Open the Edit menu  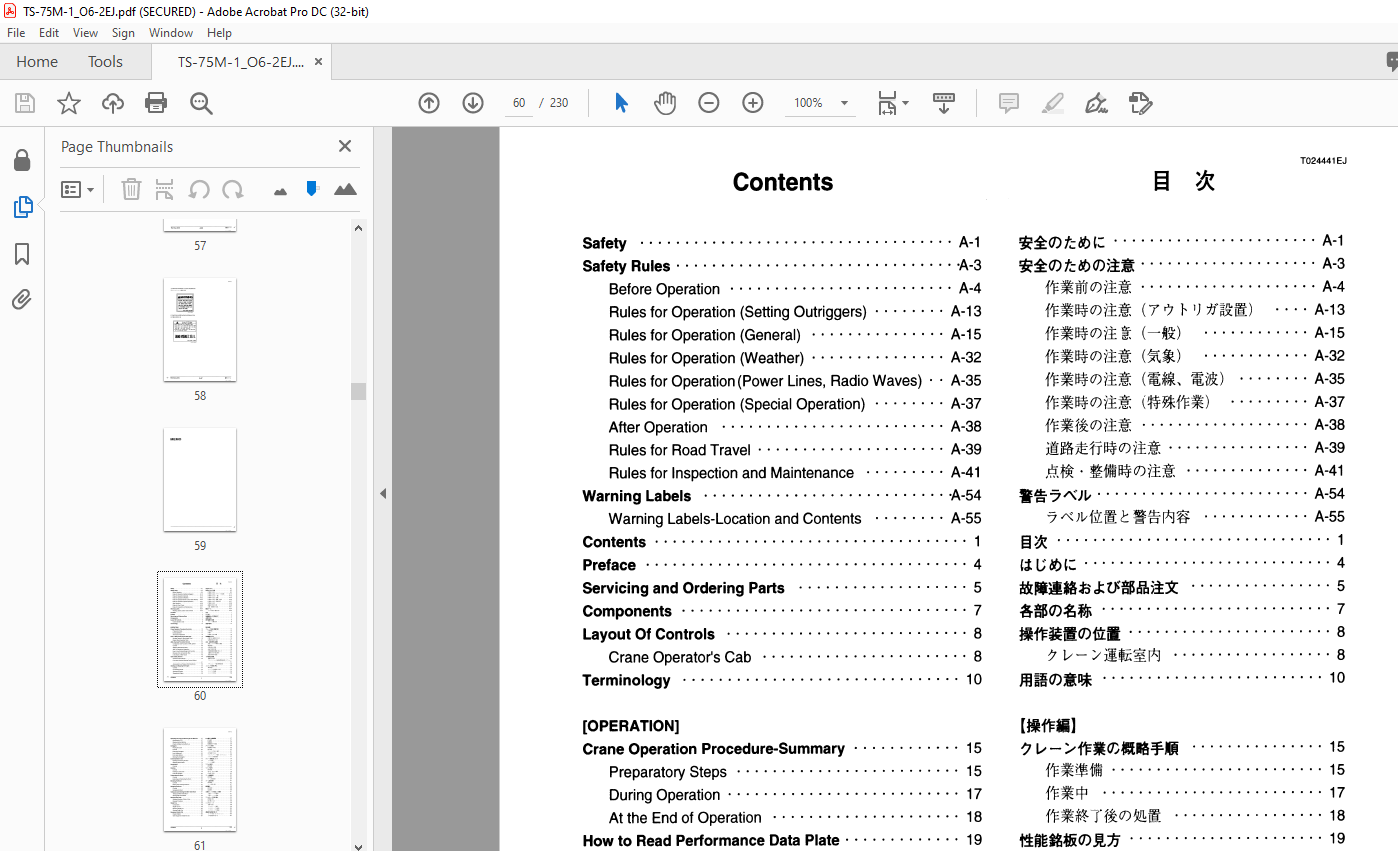coord(49,33)
